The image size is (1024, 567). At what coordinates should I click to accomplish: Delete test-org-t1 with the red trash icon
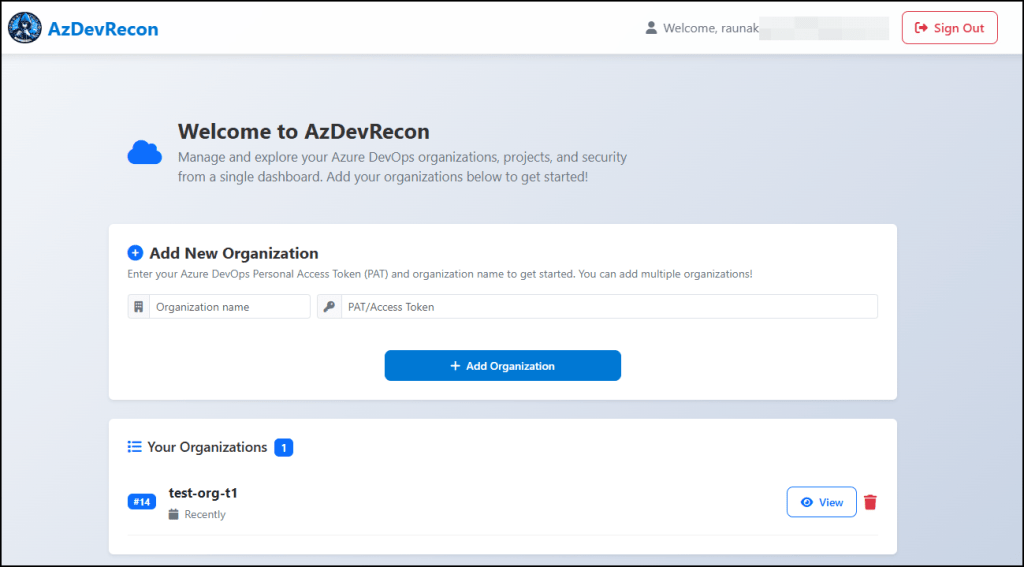pos(871,502)
